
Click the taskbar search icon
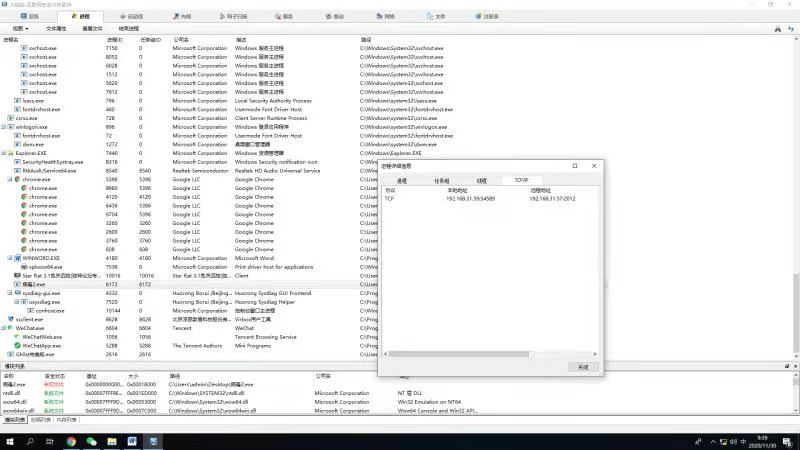(x=30, y=441)
